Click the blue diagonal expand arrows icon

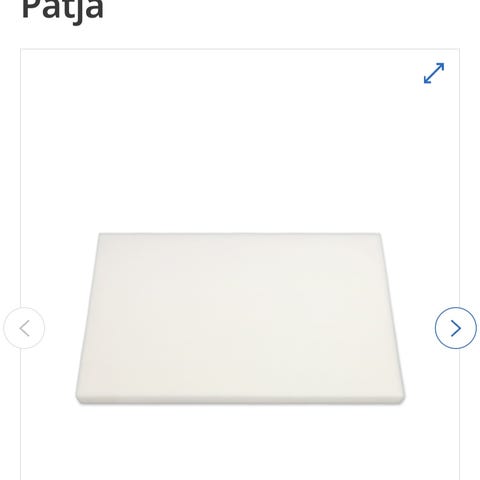click(x=434, y=73)
